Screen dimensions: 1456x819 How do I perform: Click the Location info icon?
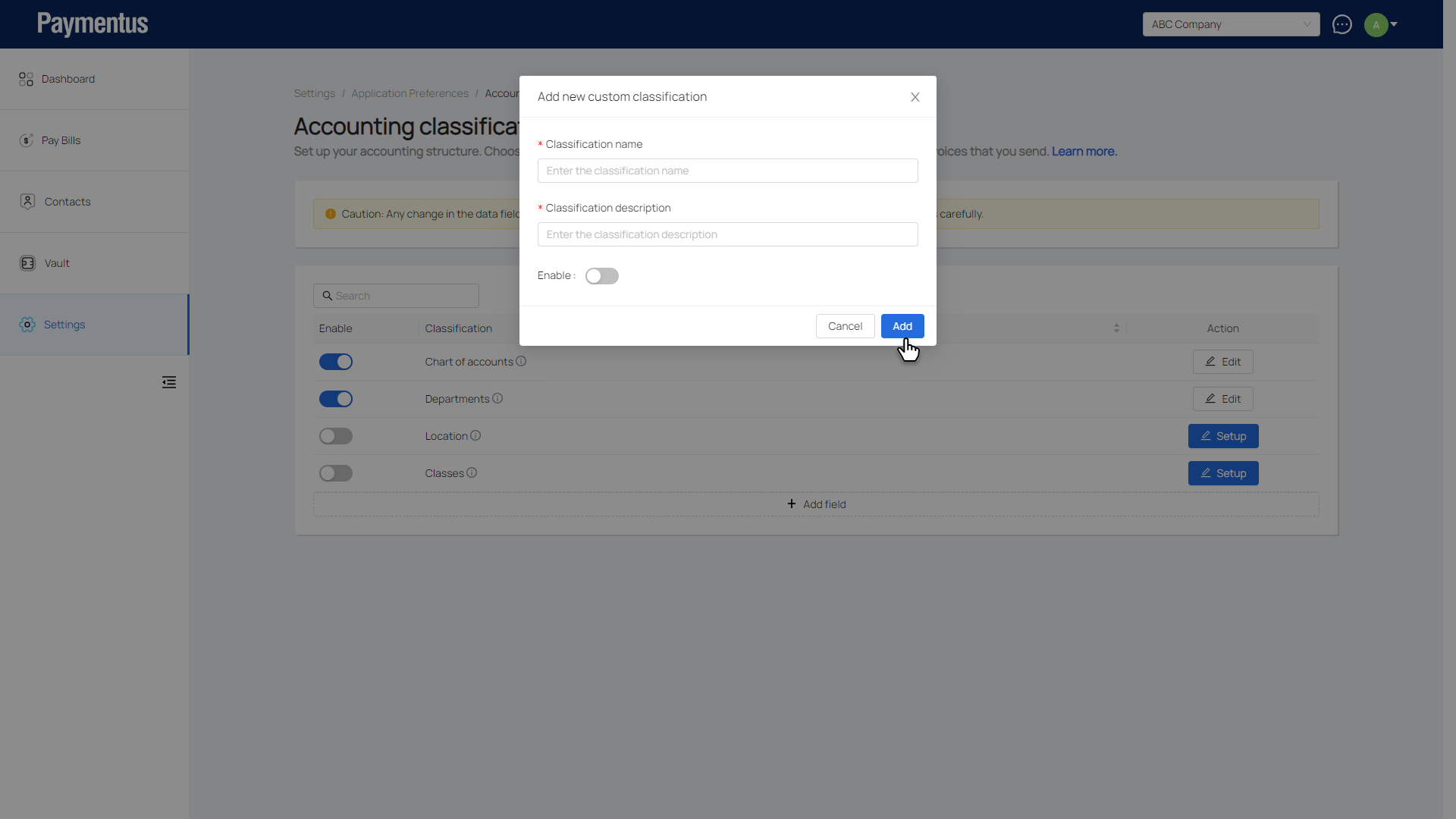tap(475, 435)
